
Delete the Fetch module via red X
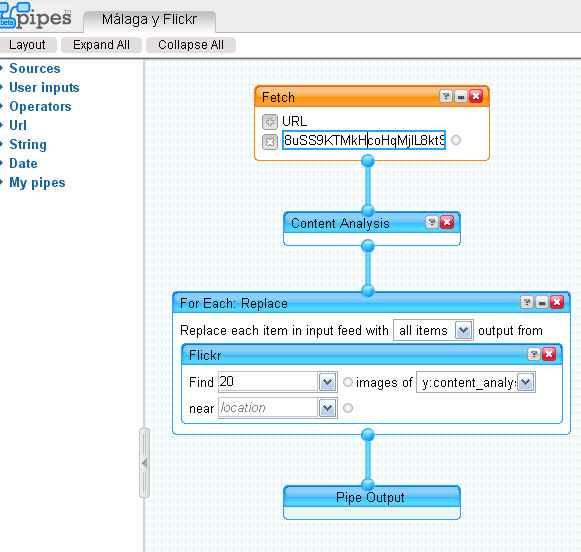[x=476, y=96]
